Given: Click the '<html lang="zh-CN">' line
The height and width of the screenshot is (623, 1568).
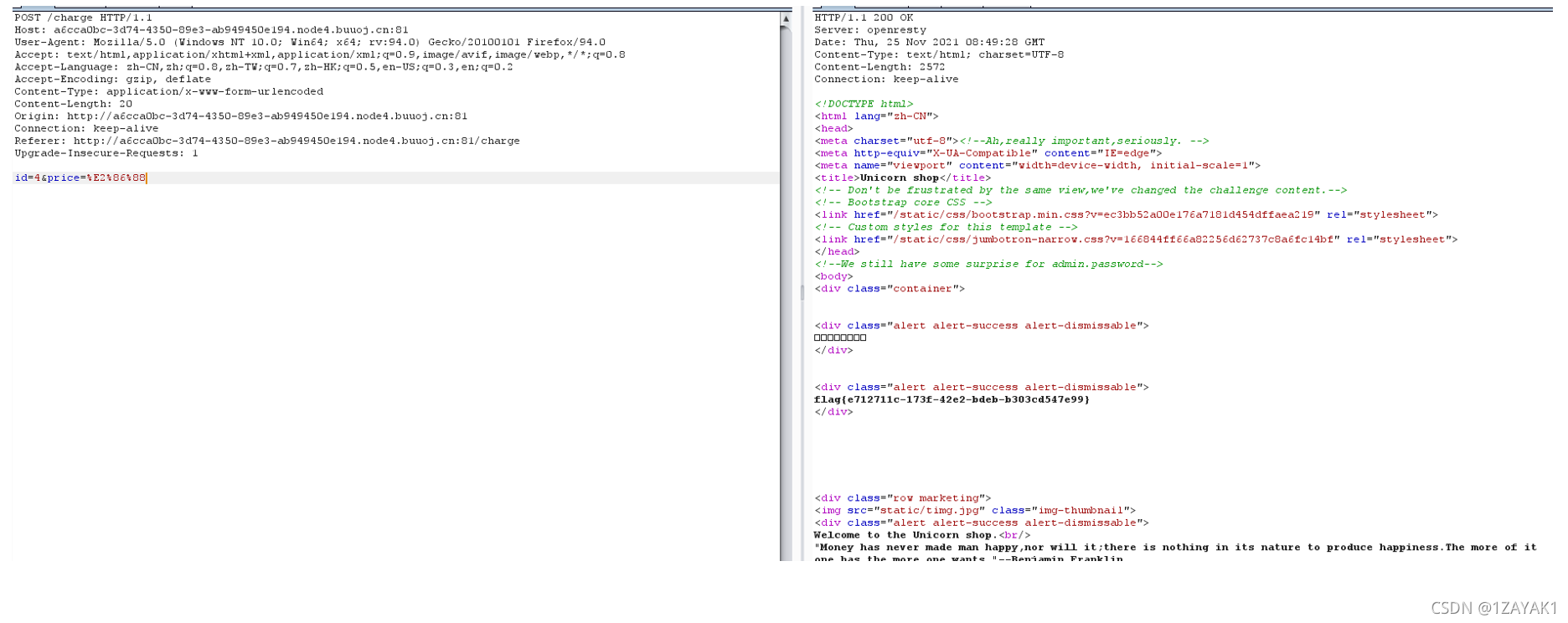Looking at the screenshot, I should (876, 116).
